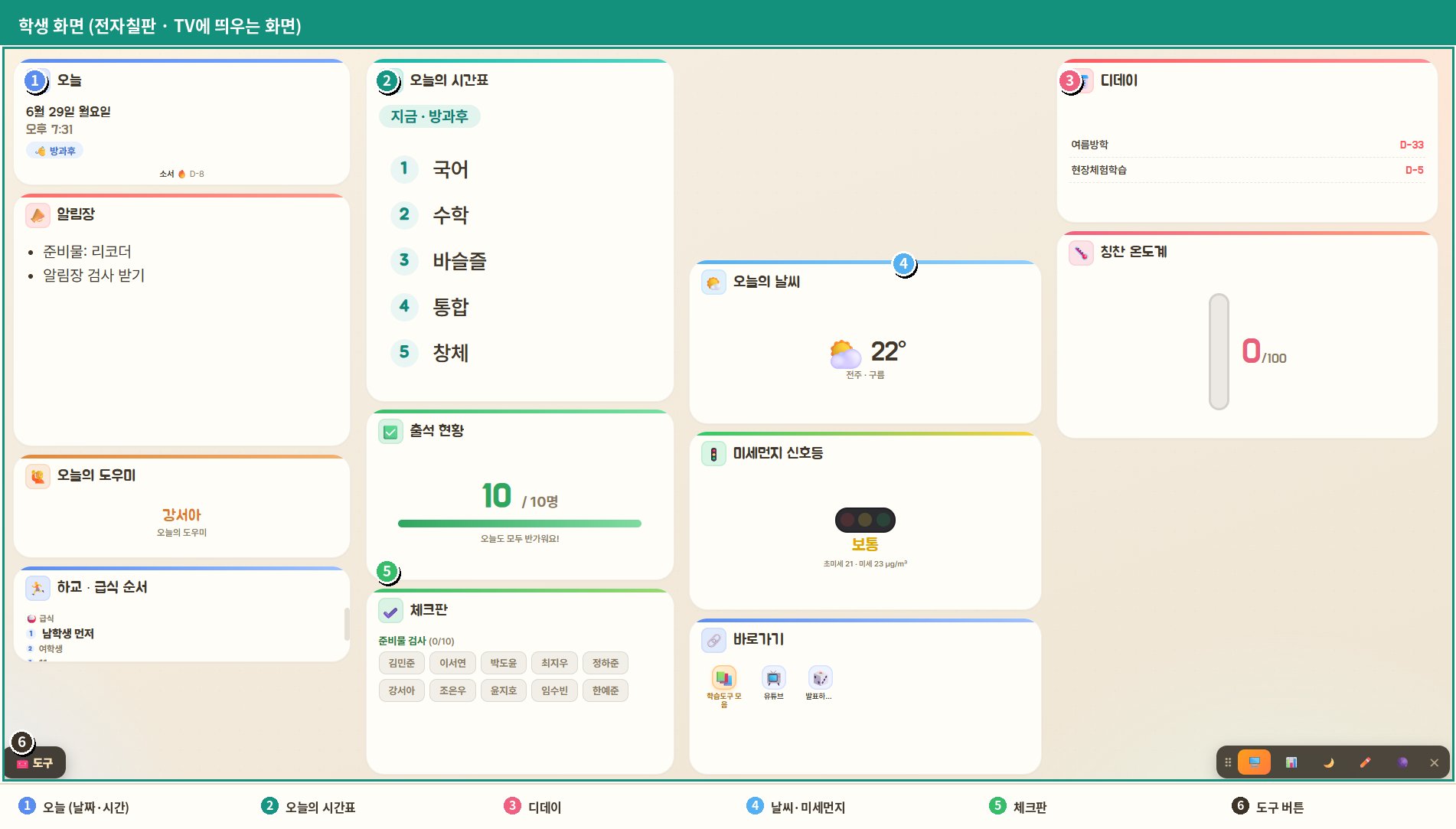Select the pencil tool in floating toolbar
The image size is (1456, 829).
tap(1365, 762)
